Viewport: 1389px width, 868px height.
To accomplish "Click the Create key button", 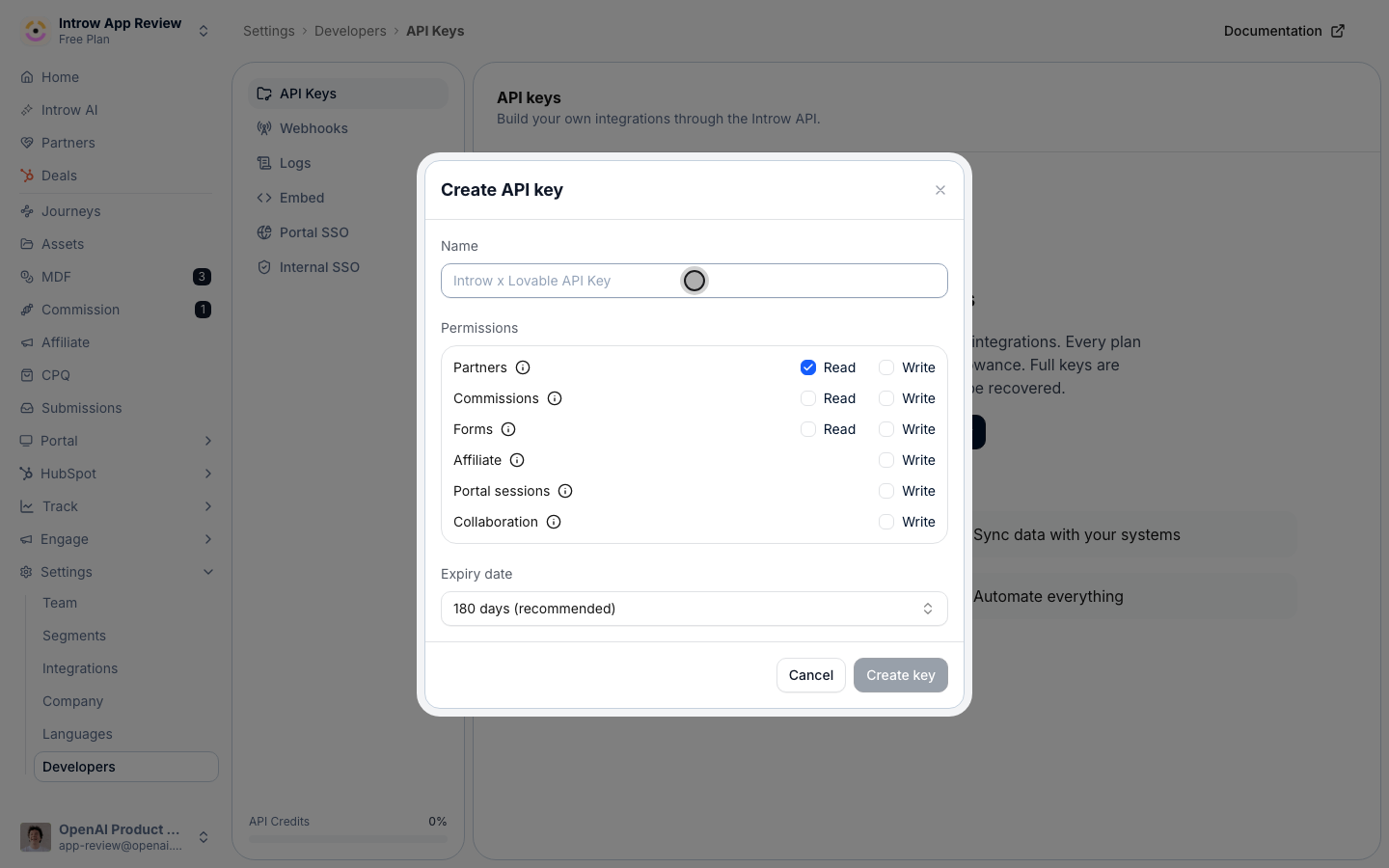I will pyautogui.click(x=901, y=675).
